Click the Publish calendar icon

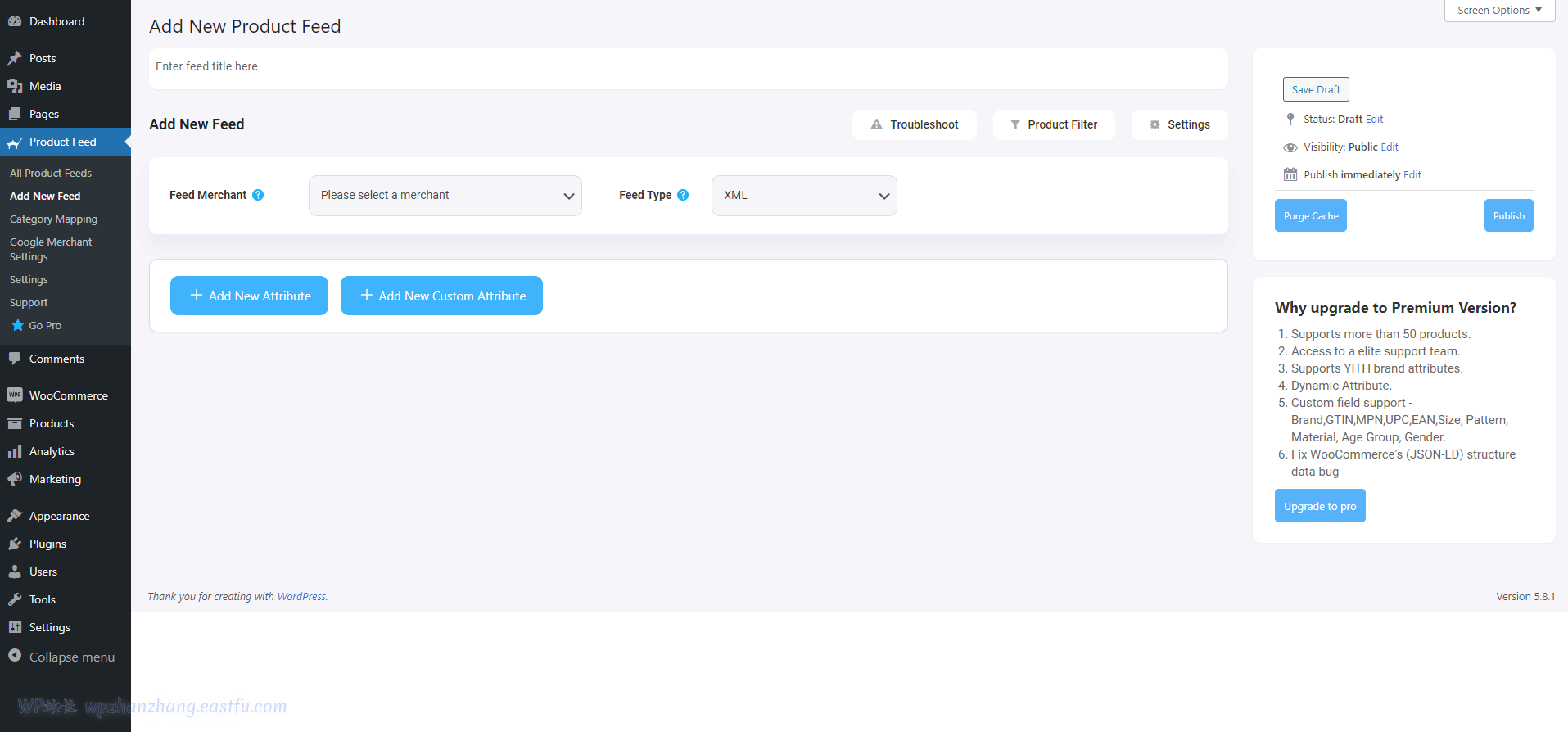pos(1290,174)
